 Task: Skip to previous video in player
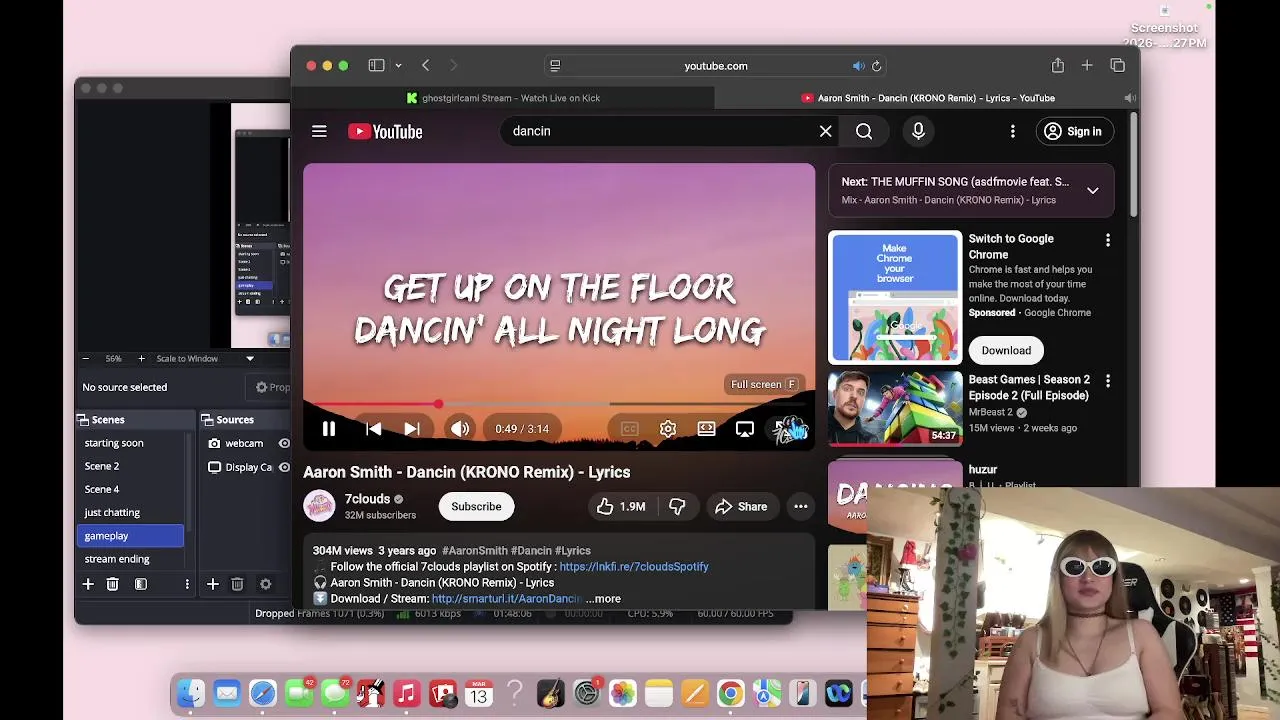pyautogui.click(x=373, y=429)
